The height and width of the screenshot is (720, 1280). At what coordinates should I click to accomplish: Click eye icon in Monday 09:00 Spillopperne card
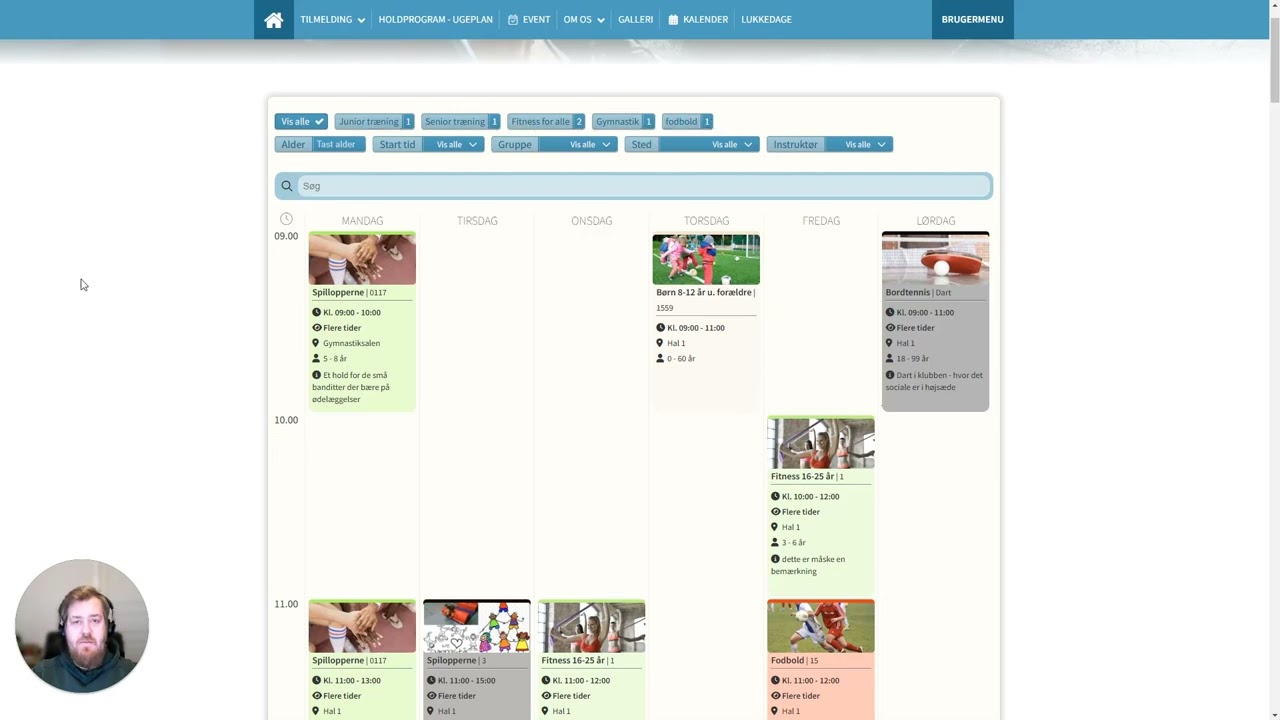[x=317, y=328]
